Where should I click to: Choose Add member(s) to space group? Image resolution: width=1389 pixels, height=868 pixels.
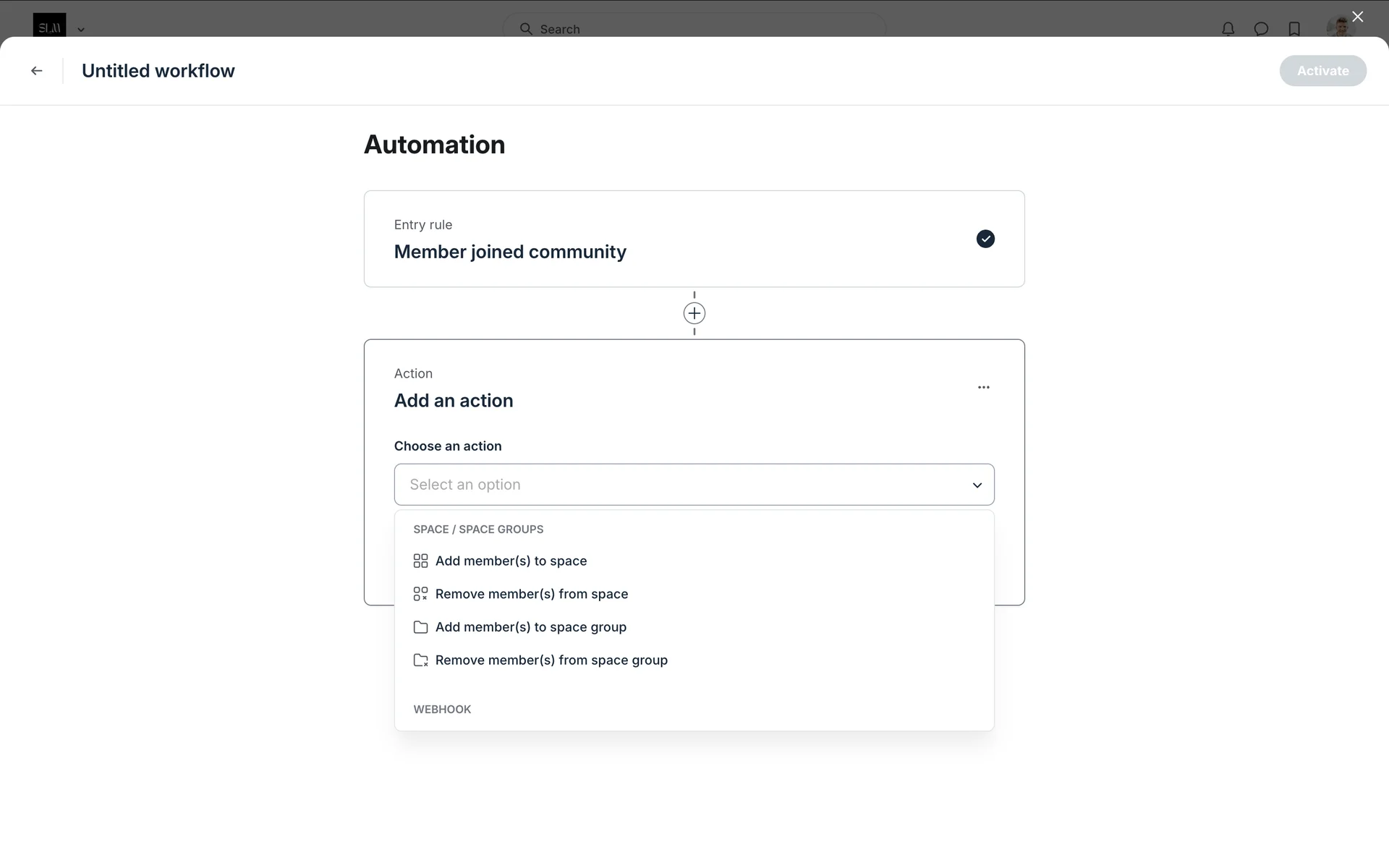[x=530, y=627]
